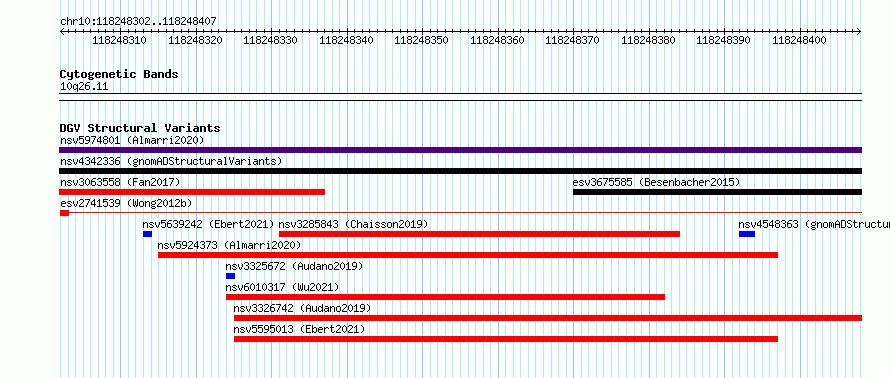Click the Cytogenetic Bands track title

tap(119, 74)
